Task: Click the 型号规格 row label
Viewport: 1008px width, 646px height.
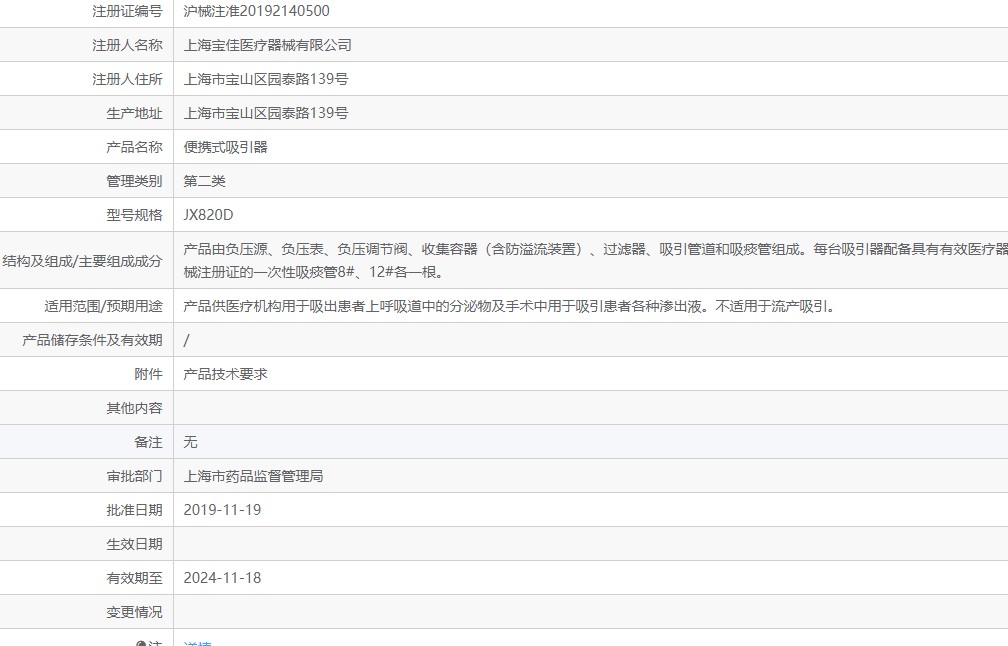Action: 134,215
